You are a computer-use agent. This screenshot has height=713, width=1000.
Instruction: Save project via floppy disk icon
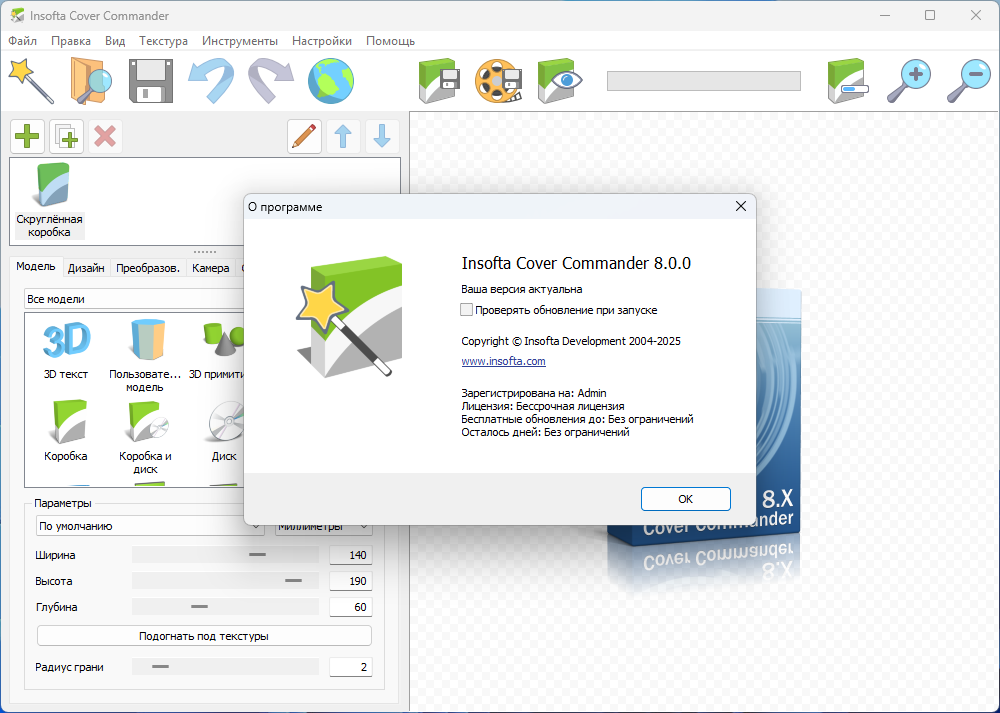point(151,80)
